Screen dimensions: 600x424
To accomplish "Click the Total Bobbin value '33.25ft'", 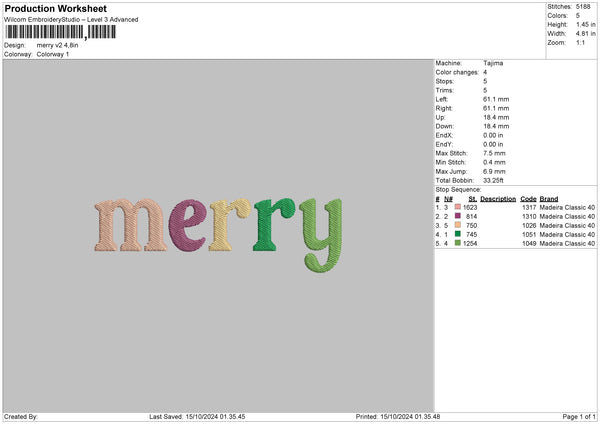I will (x=493, y=181).
